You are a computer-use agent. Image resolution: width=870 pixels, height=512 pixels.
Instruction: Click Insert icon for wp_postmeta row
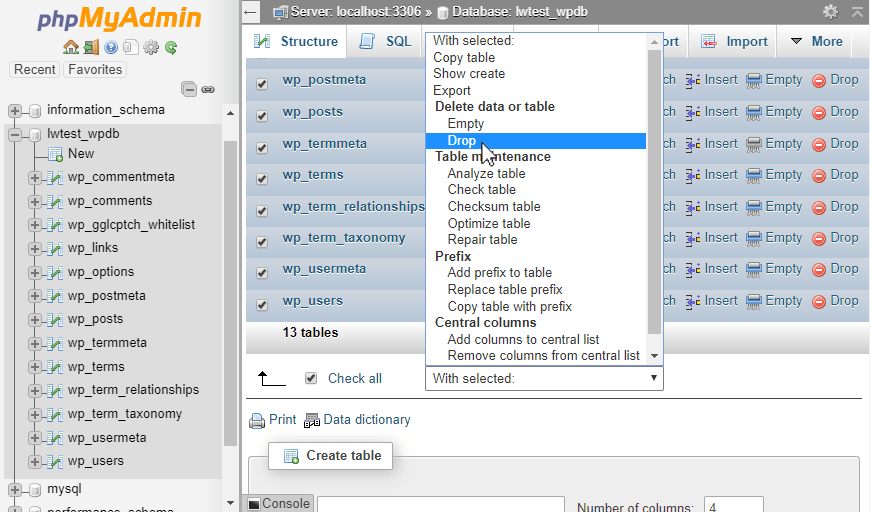(x=692, y=81)
